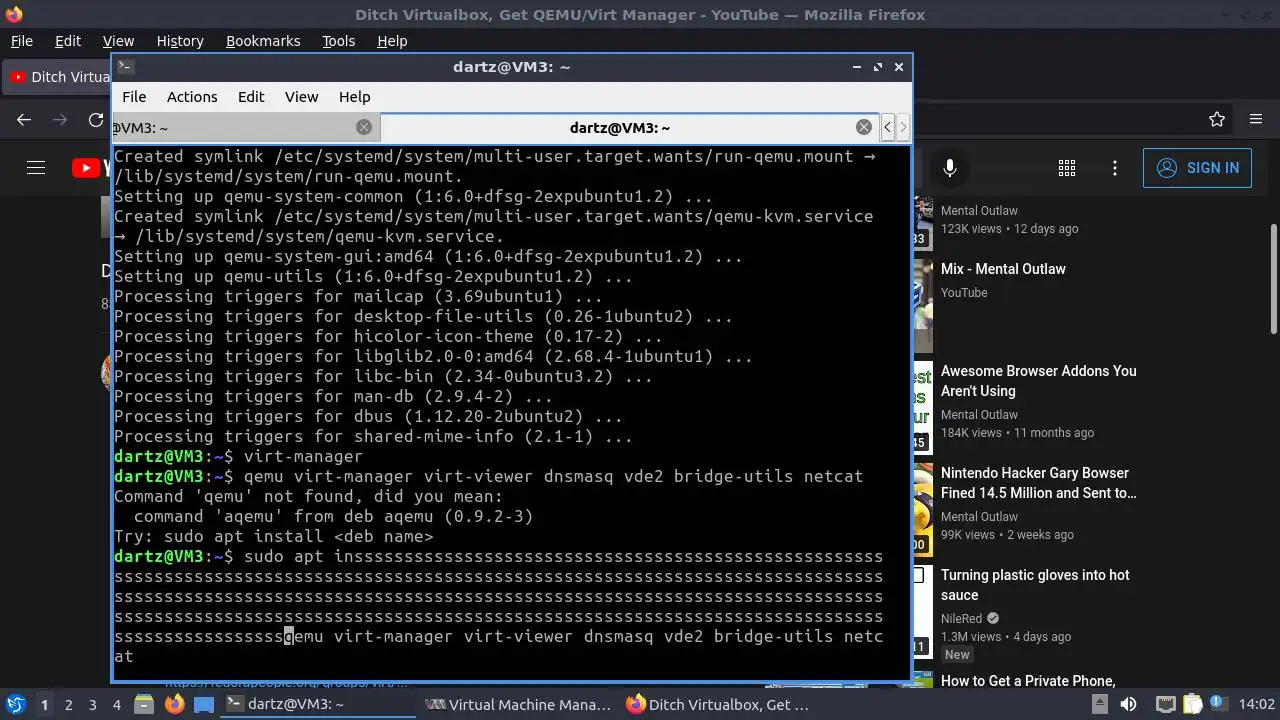Open YouTube settings three-dot menu
The width and height of the screenshot is (1280, 720).
pos(1115,168)
